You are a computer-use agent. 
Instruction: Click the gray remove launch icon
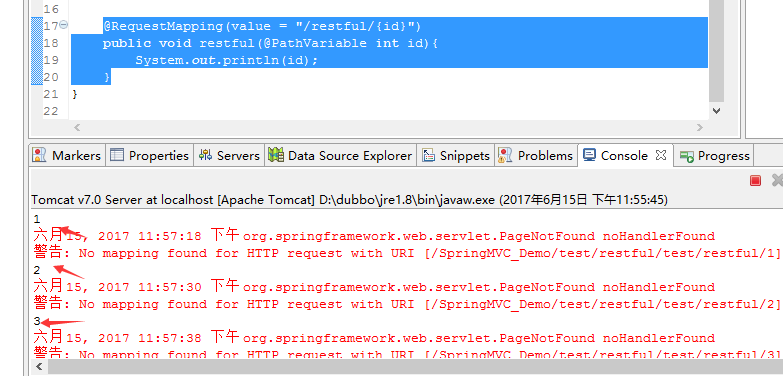coord(778,180)
